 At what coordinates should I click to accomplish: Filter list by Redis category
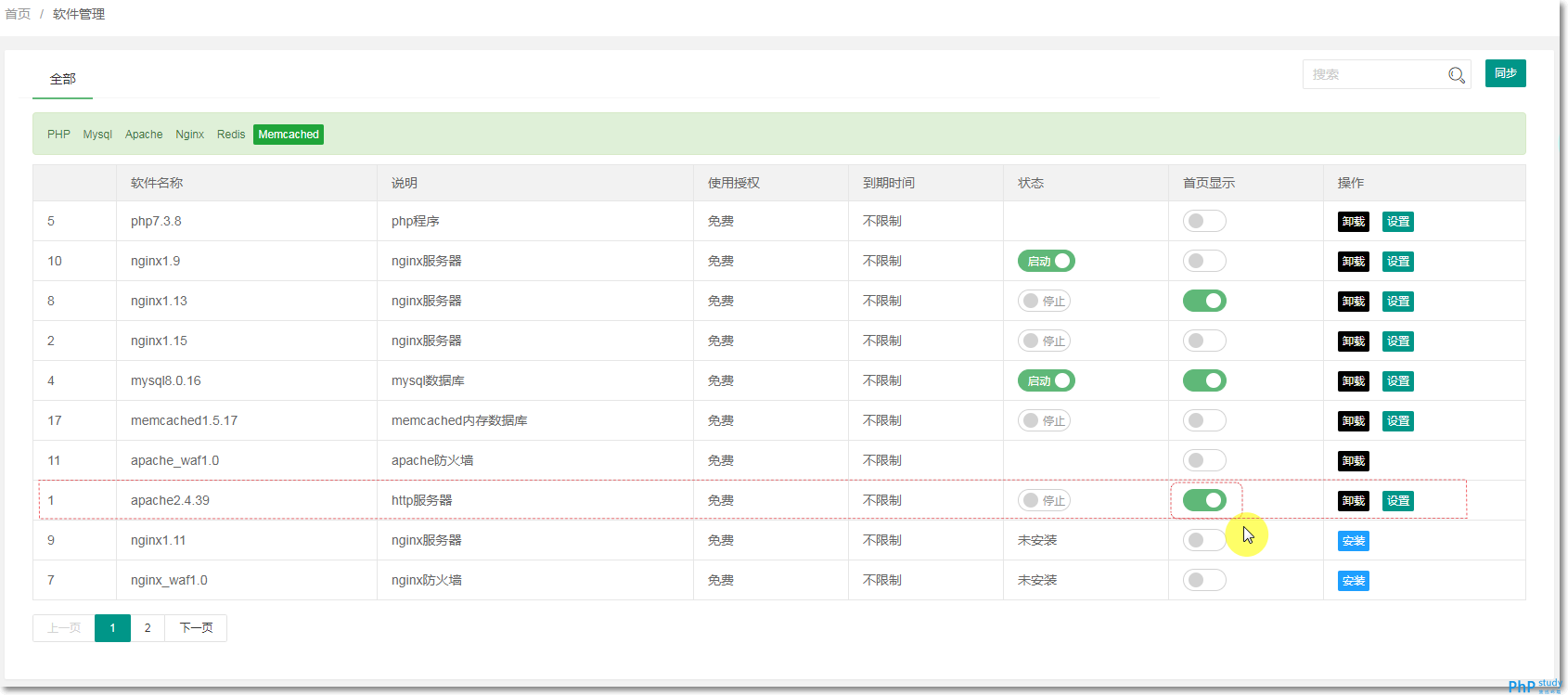coord(231,135)
